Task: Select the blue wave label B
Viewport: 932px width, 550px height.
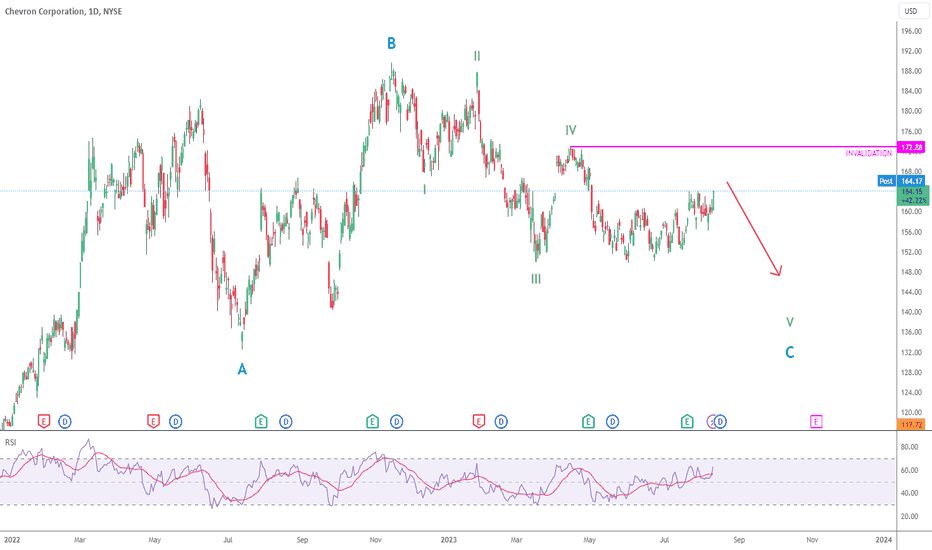Action: [391, 43]
